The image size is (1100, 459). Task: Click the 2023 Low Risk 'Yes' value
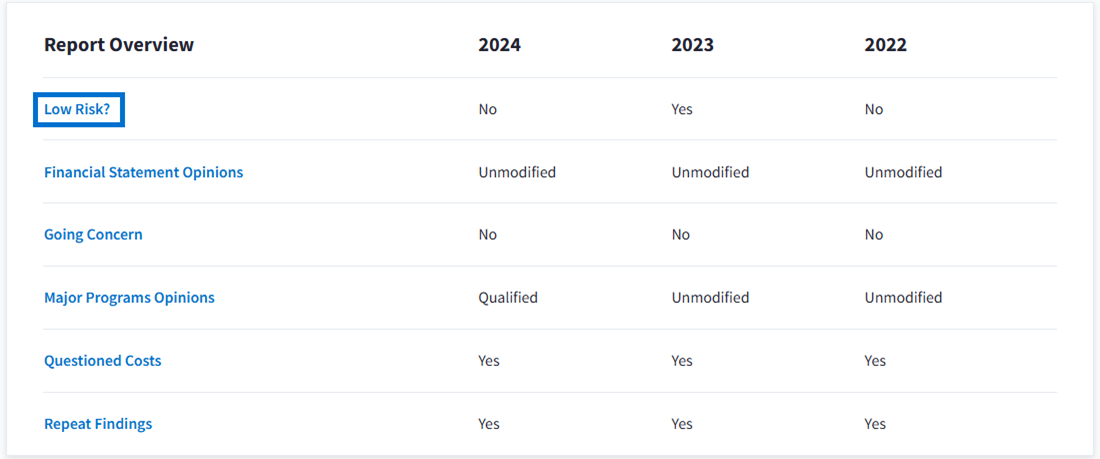click(682, 110)
